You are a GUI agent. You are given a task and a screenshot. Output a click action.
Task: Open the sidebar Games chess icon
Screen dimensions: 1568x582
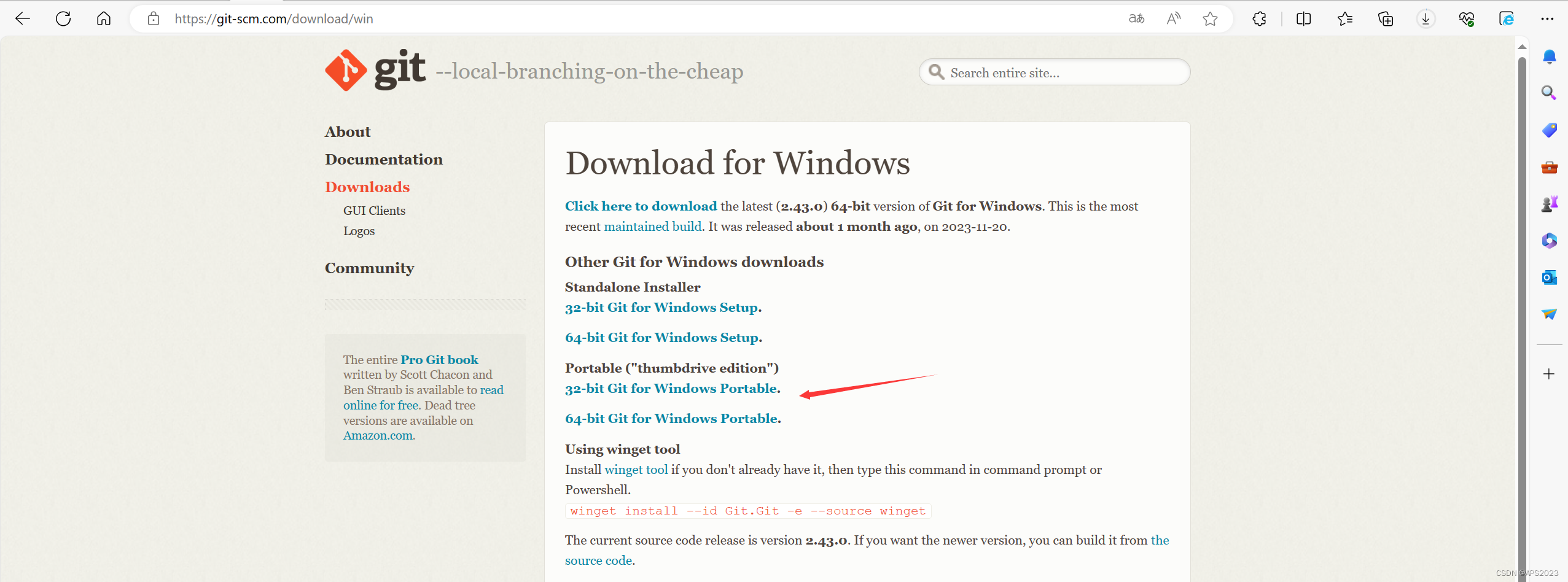[1549, 203]
